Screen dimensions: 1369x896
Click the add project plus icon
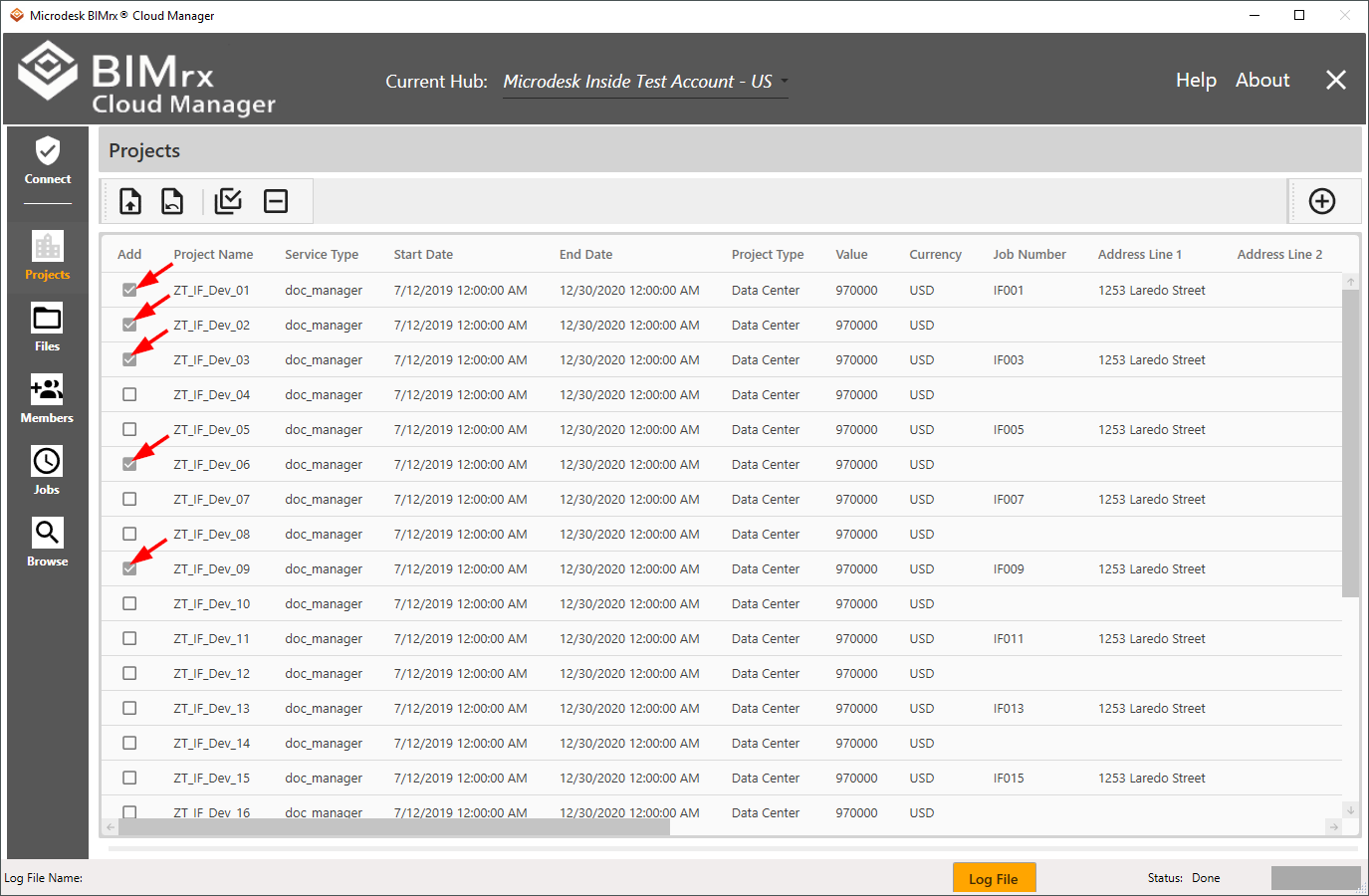(1322, 201)
